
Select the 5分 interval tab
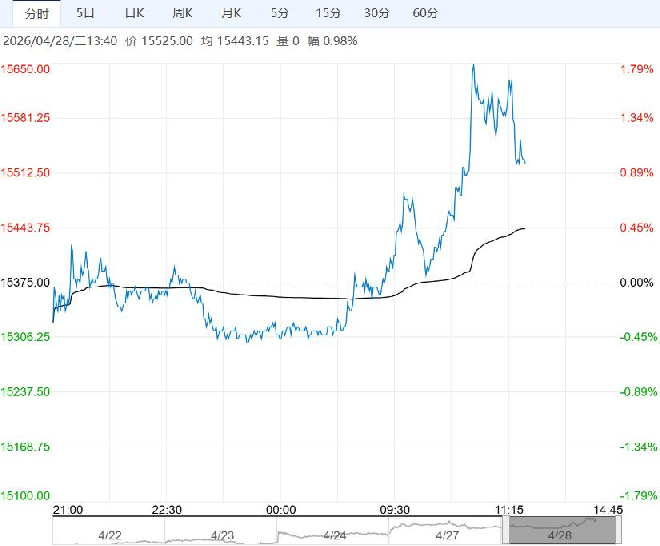click(x=281, y=13)
